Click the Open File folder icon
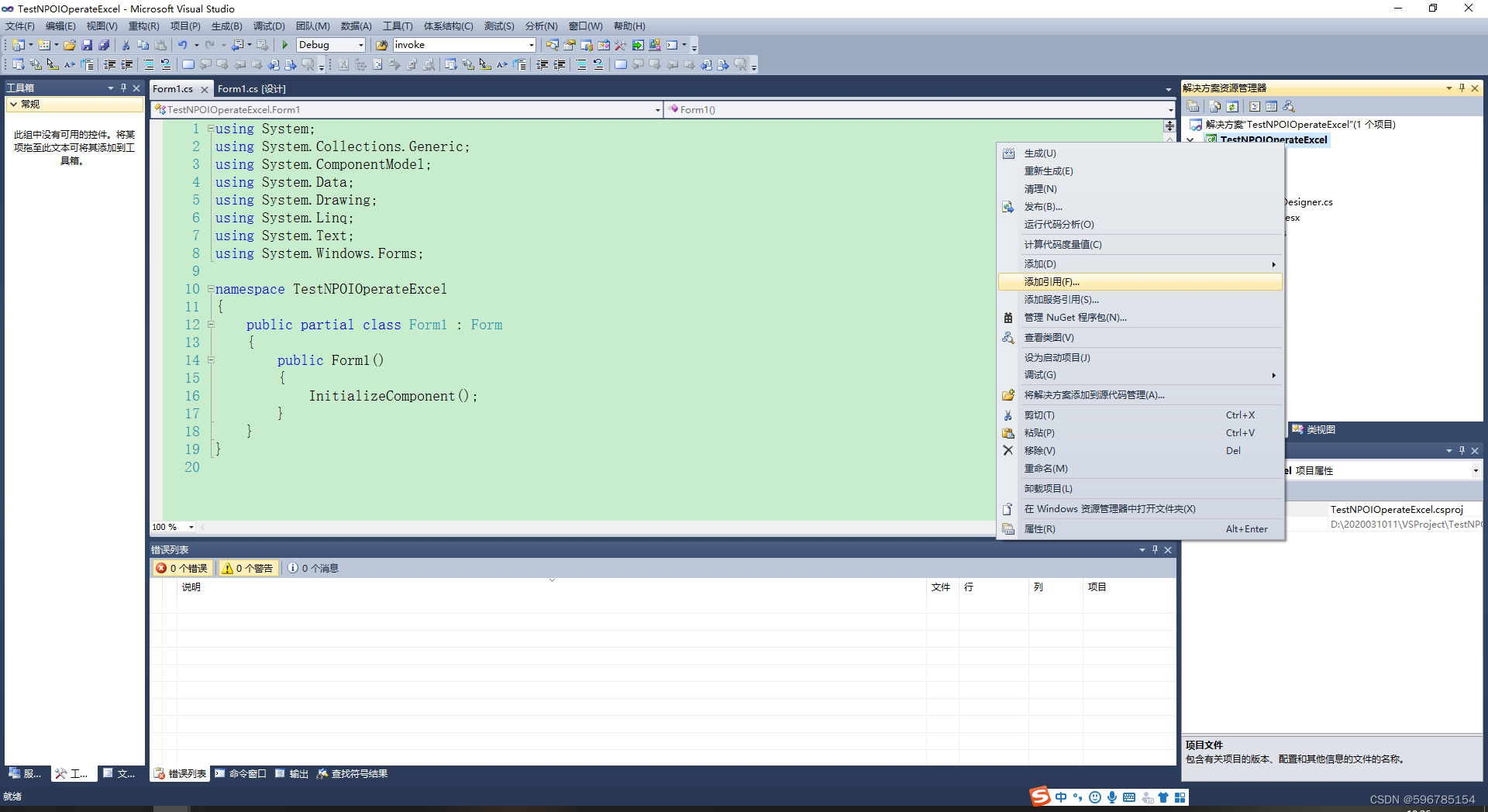 click(70, 45)
